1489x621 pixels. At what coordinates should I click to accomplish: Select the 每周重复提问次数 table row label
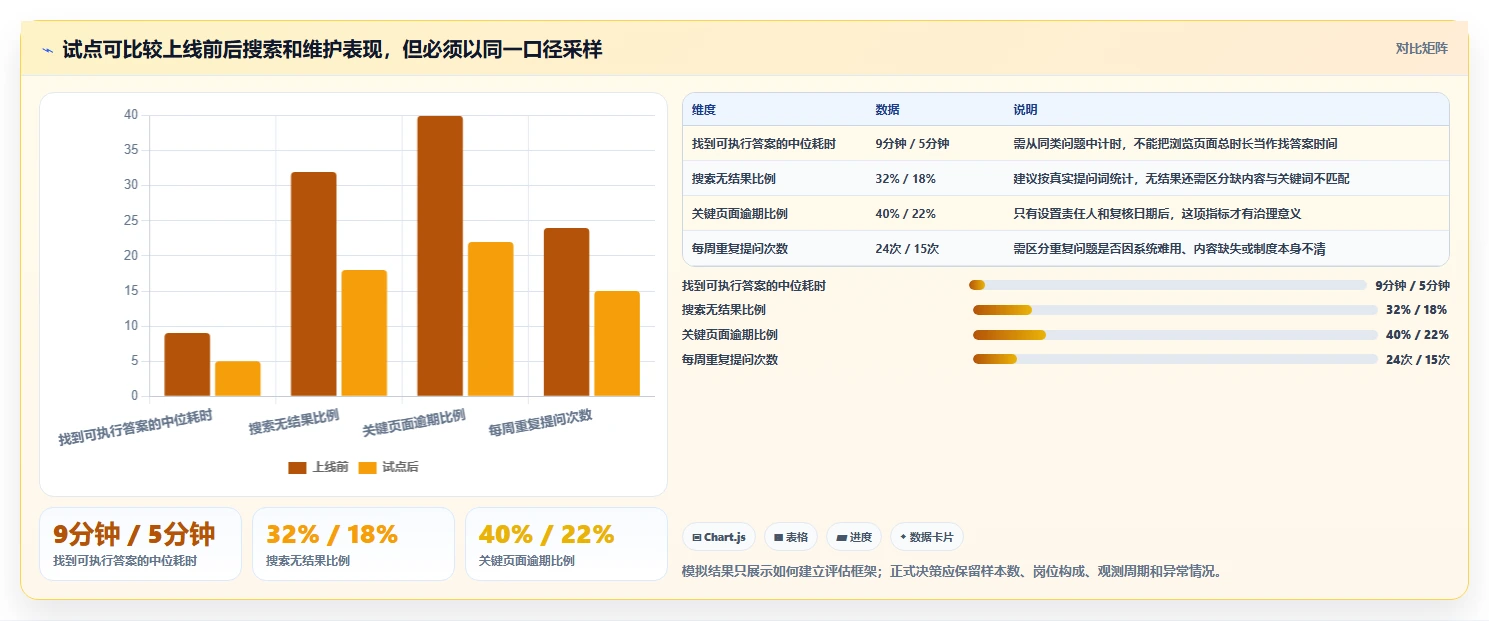click(739, 249)
